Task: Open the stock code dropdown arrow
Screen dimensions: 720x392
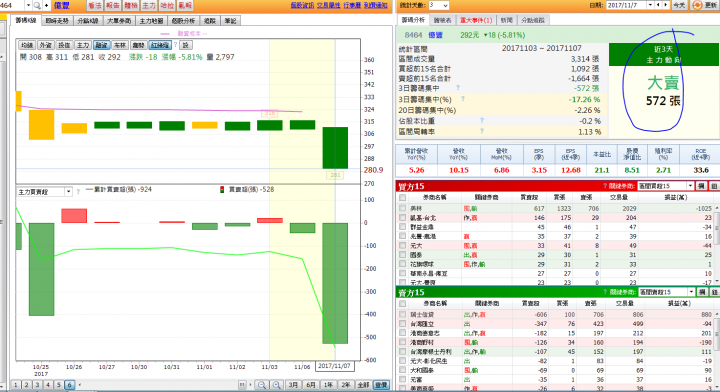Action: click(x=28, y=6)
